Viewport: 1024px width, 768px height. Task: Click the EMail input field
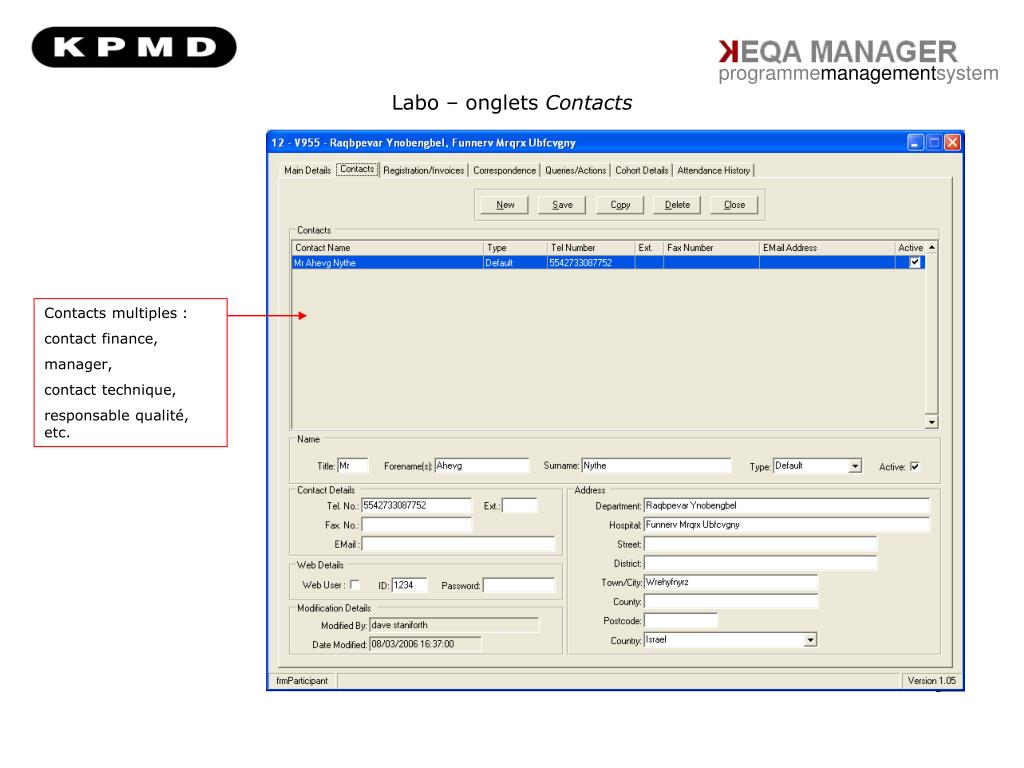(x=458, y=544)
